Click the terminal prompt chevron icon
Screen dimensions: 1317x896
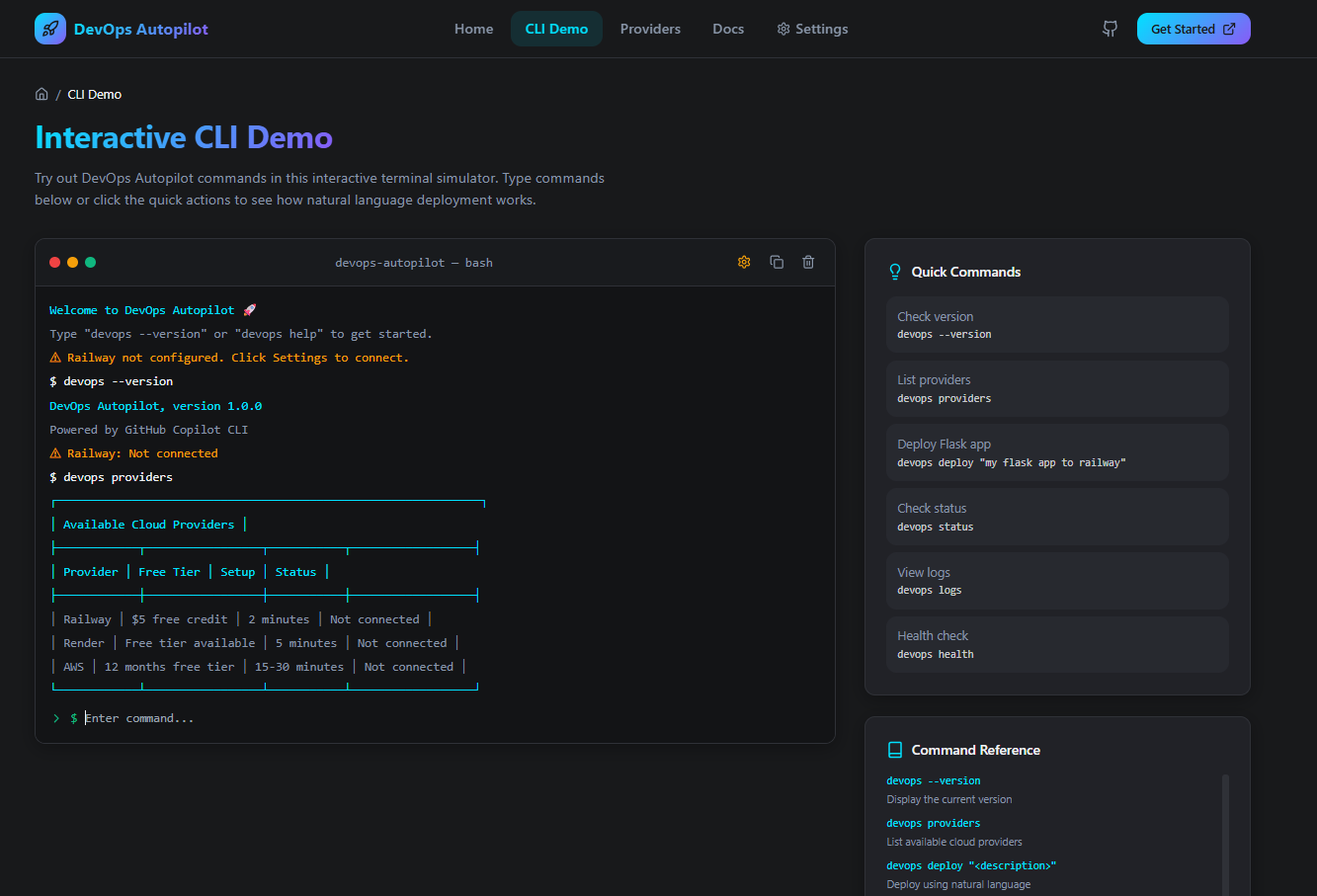point(56,718)
